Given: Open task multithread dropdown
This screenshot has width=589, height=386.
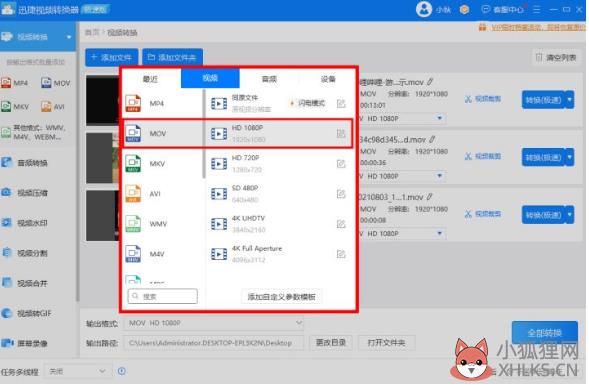Looking at the screenshot, I should [78, 371].
